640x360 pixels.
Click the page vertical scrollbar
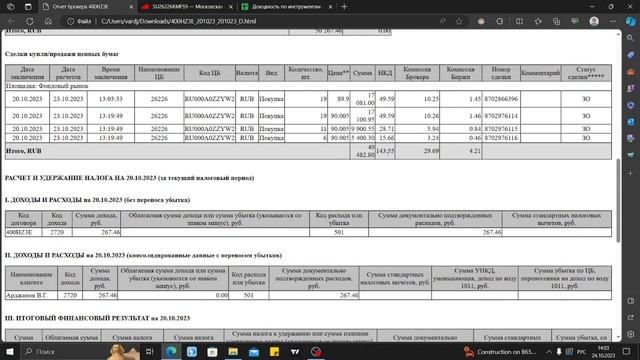tap(618, 200)
